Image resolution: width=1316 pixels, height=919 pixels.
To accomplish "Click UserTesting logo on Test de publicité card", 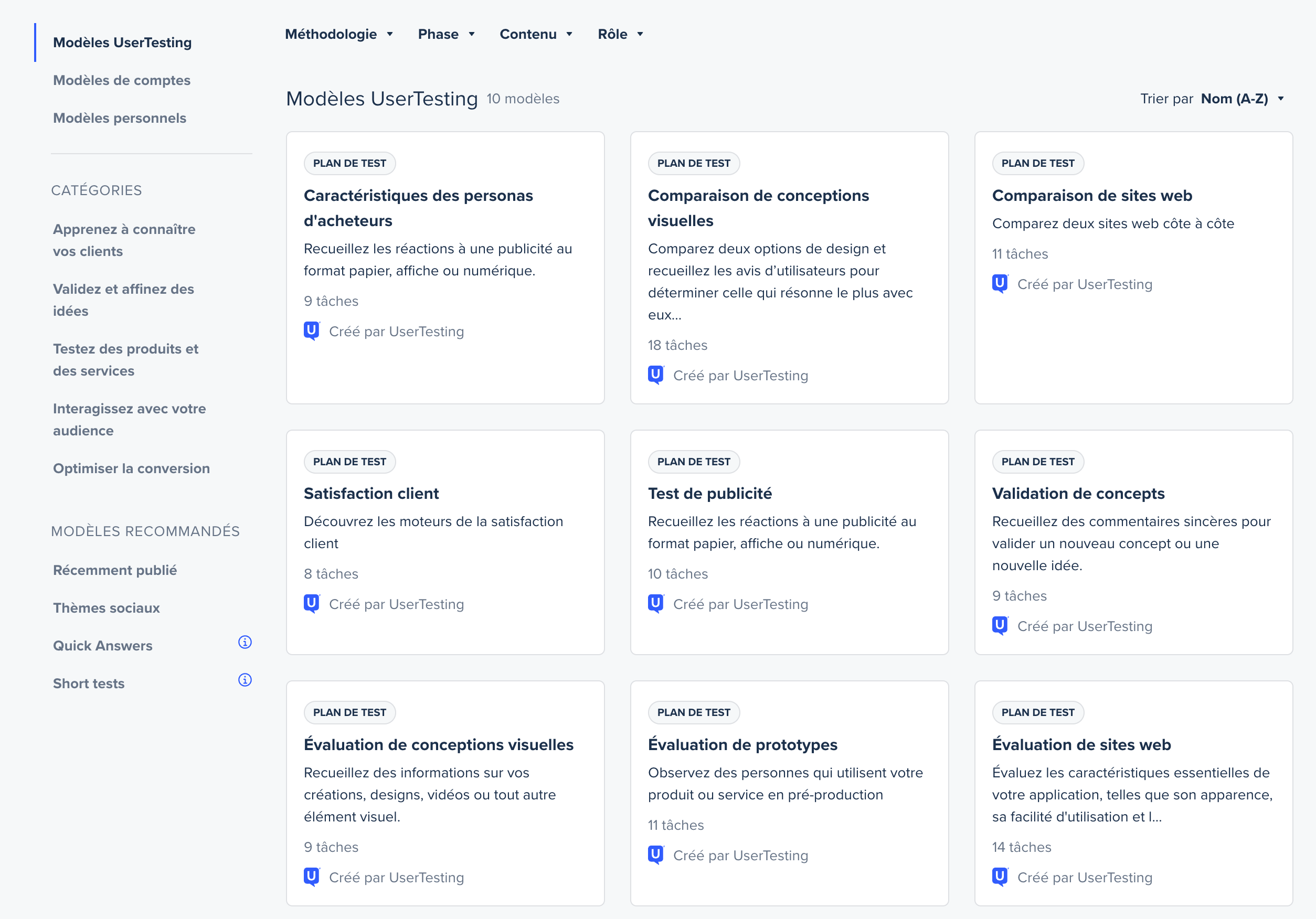I will (656, 604).
